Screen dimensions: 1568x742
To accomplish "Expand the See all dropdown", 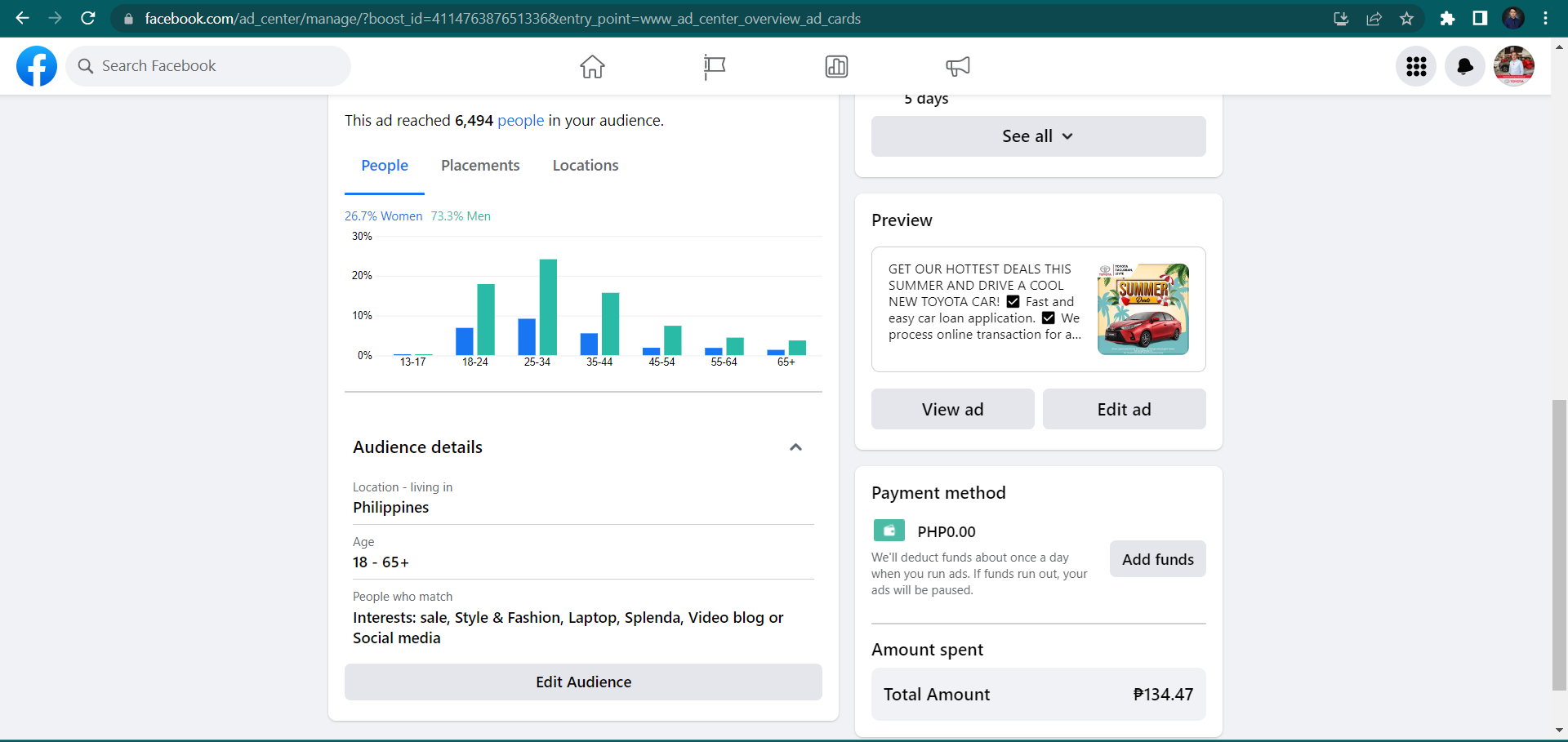I will (1038, 136).
